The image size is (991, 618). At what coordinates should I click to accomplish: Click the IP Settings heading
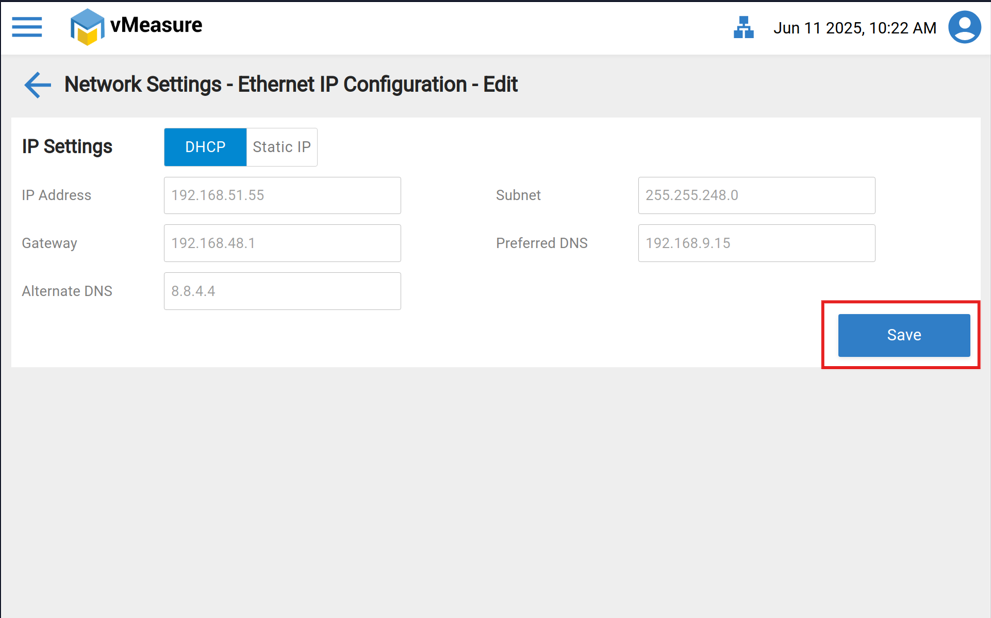[67, 147]
